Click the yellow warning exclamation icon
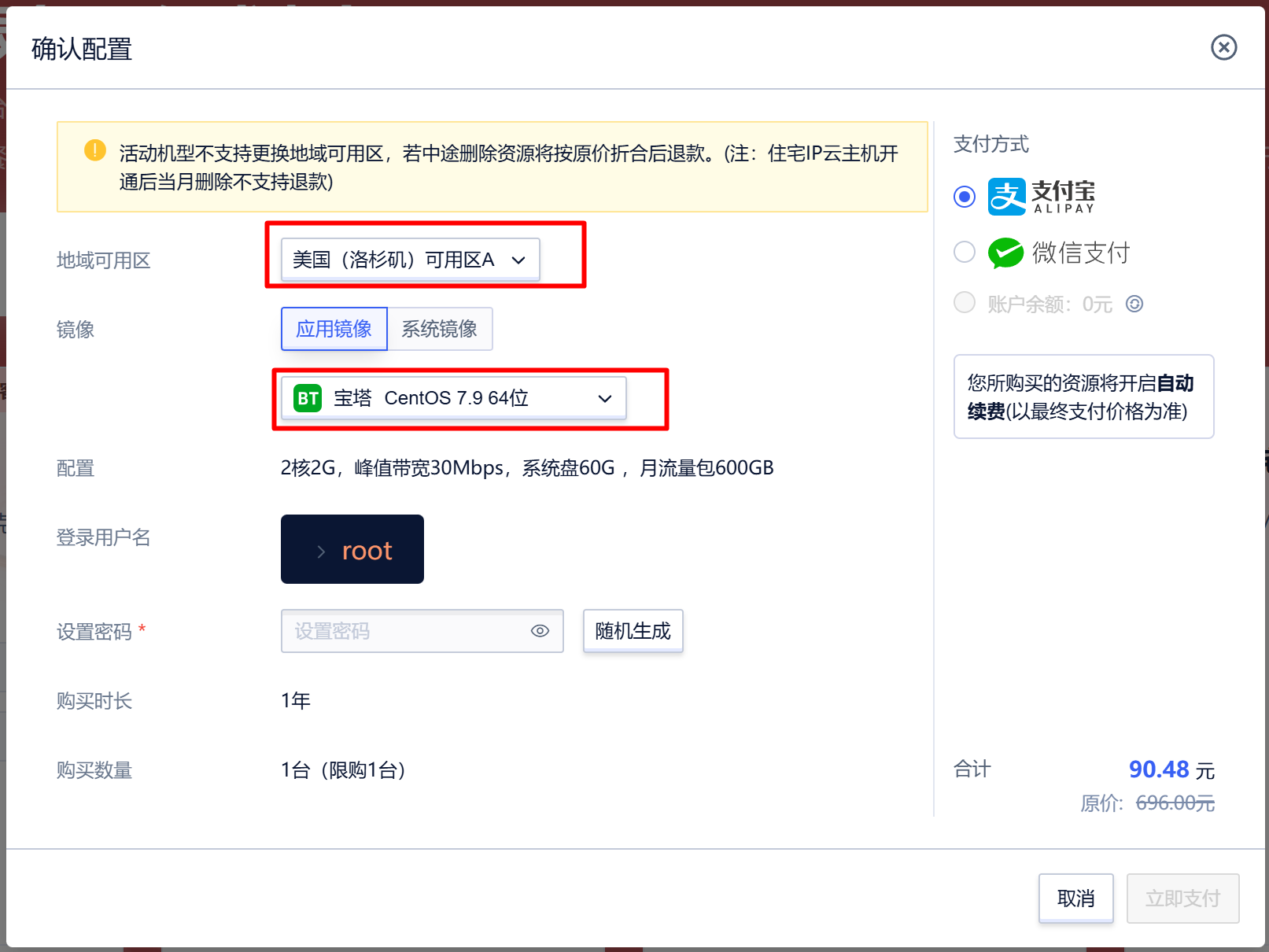The height and width of the screenshot is (952, 1269). pos(95,150)
